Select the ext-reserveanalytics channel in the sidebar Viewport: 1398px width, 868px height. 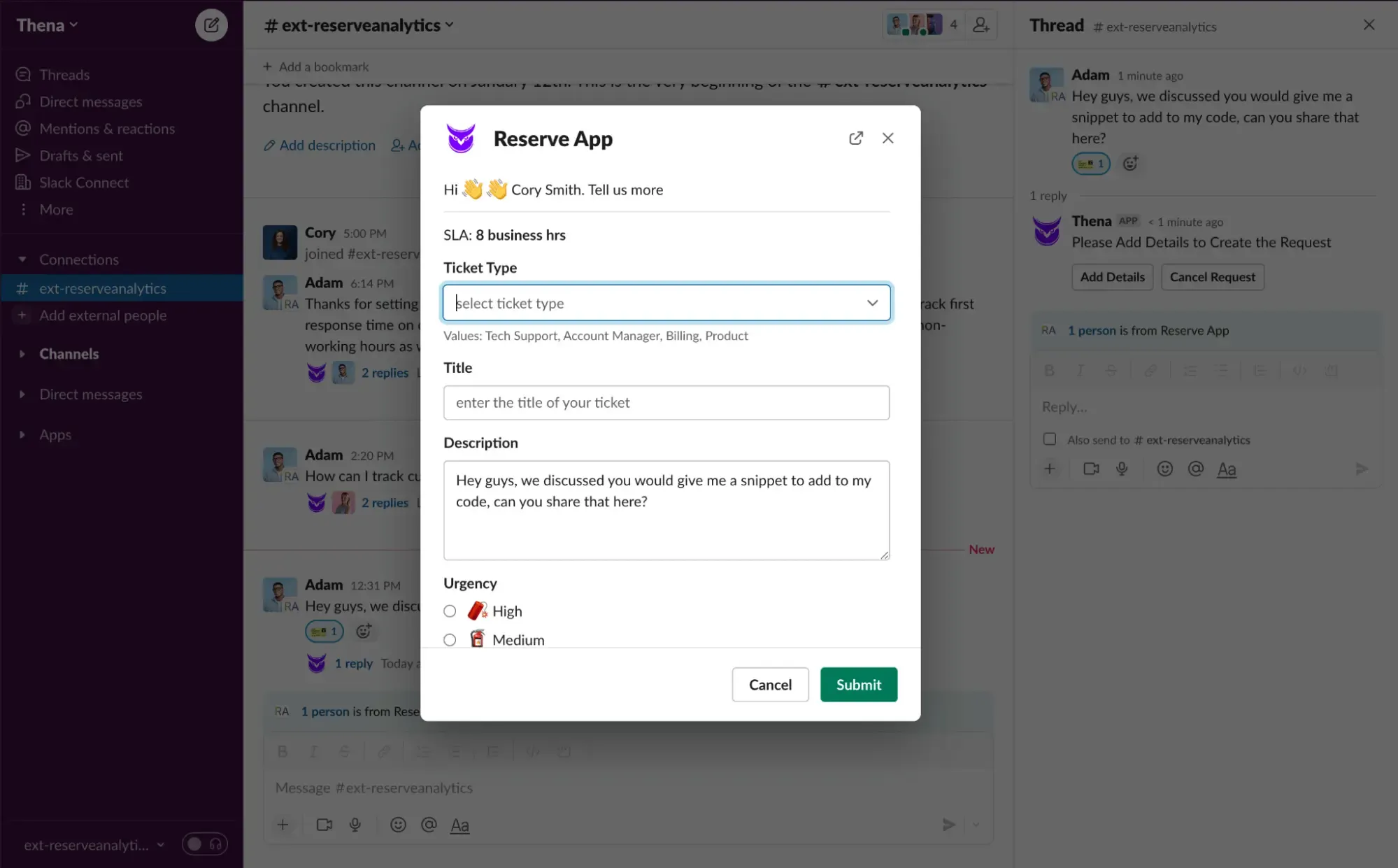pyautogui.click(x=122, y=288)
